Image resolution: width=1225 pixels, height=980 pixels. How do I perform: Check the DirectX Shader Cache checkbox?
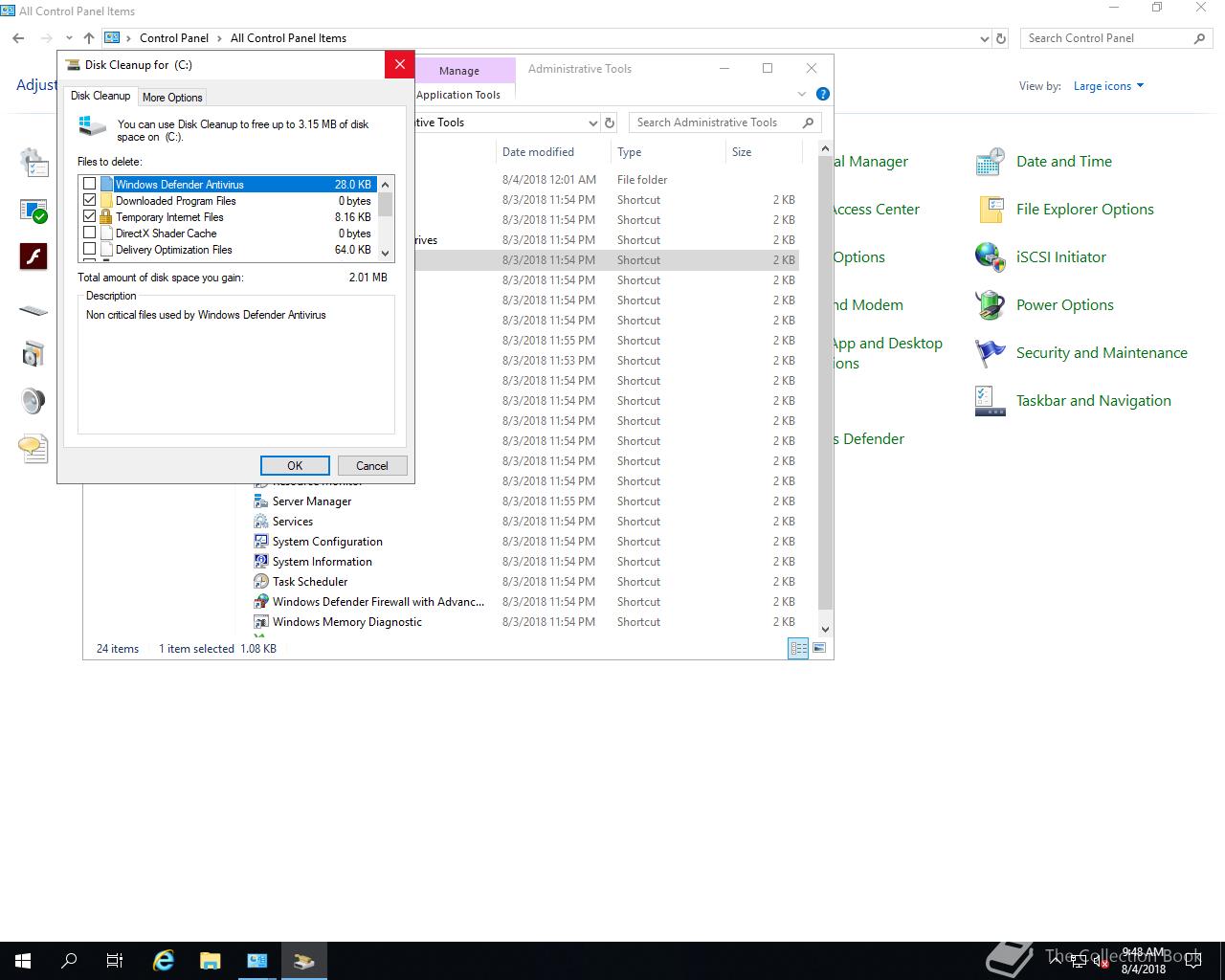[x=90, y=233]
